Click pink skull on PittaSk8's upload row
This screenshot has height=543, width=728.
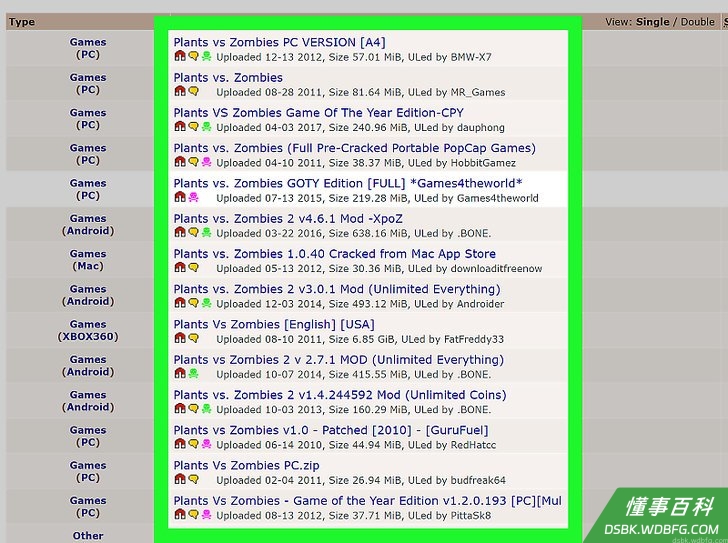(x=207, y=515)
